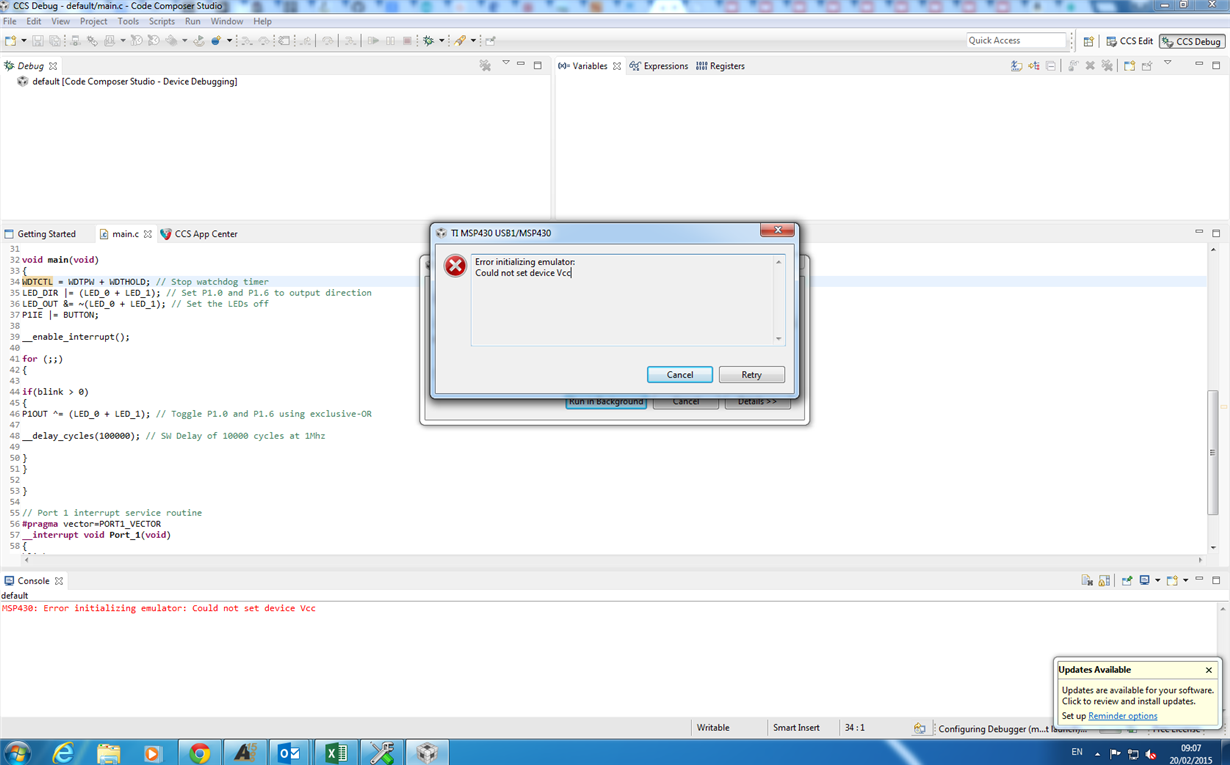Viewport: 1230px width, 765px height.
Task: Click the Windows Start button
Action: coord(17,752)
